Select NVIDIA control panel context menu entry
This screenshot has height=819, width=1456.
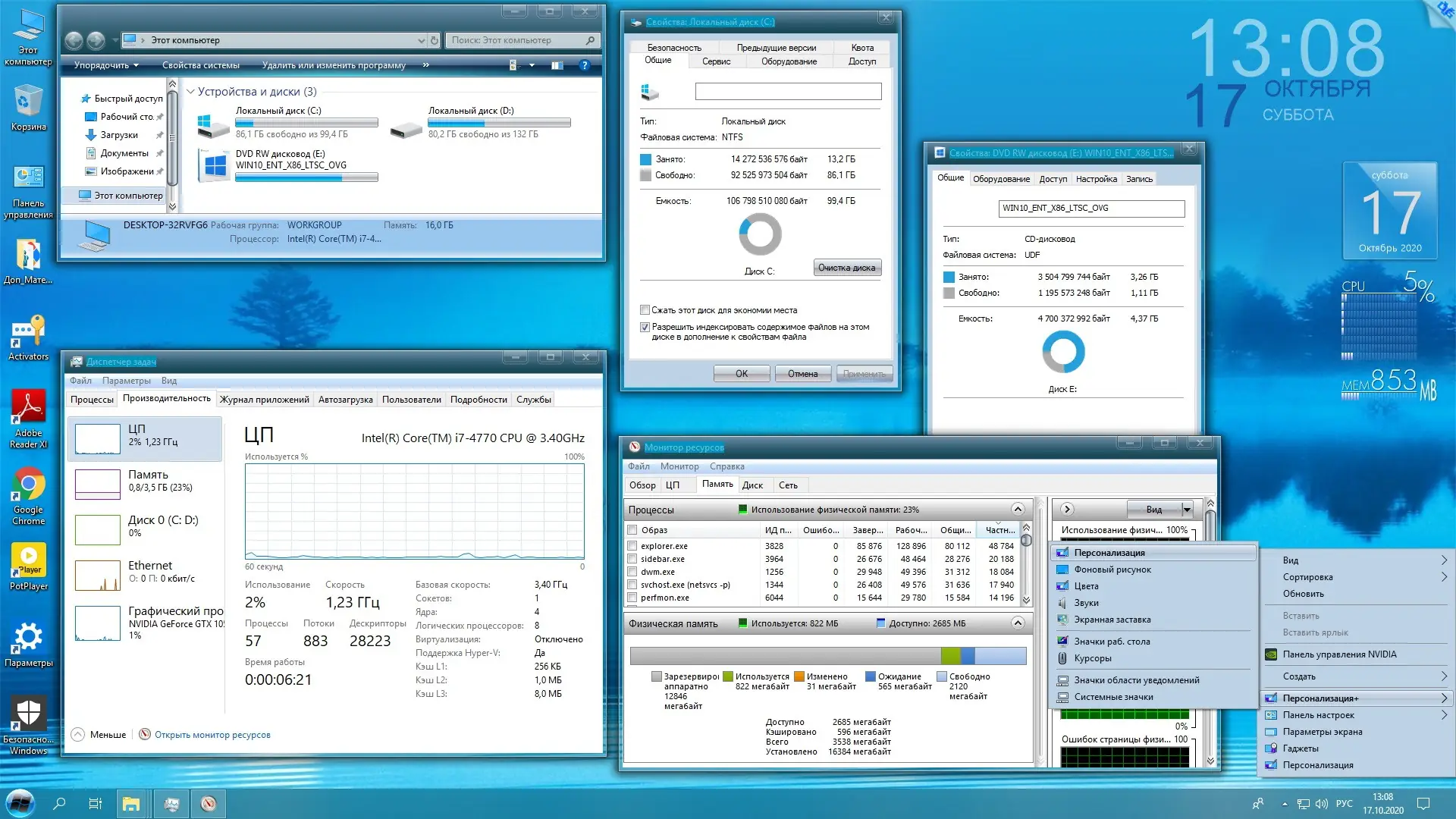coord(1339,654)
